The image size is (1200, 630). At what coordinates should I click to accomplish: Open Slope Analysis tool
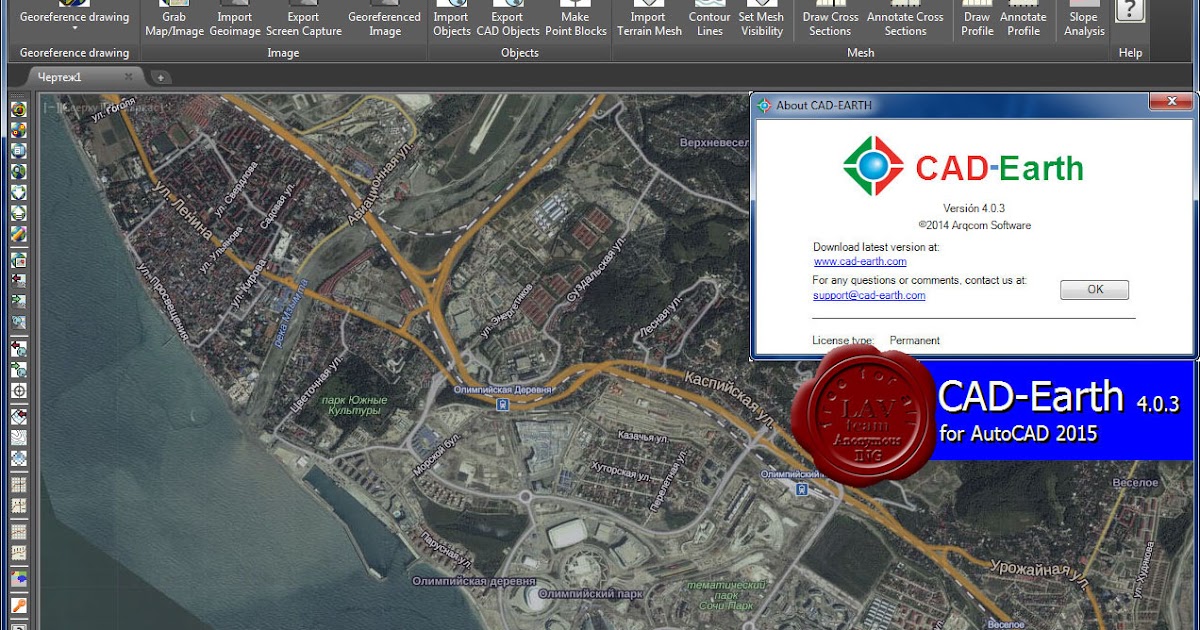point(1084,20)
